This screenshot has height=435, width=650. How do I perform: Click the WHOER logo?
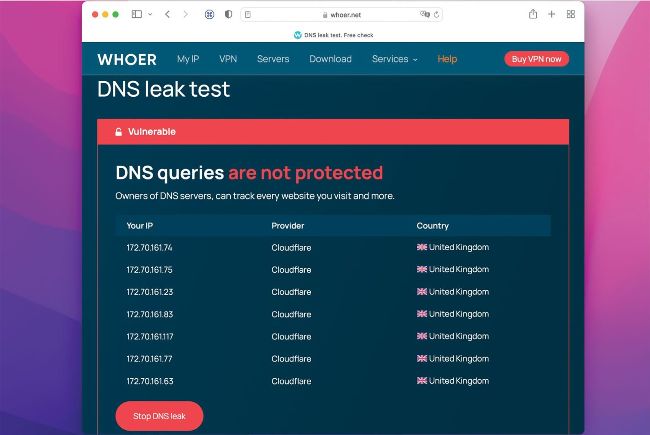coord(127,59)
